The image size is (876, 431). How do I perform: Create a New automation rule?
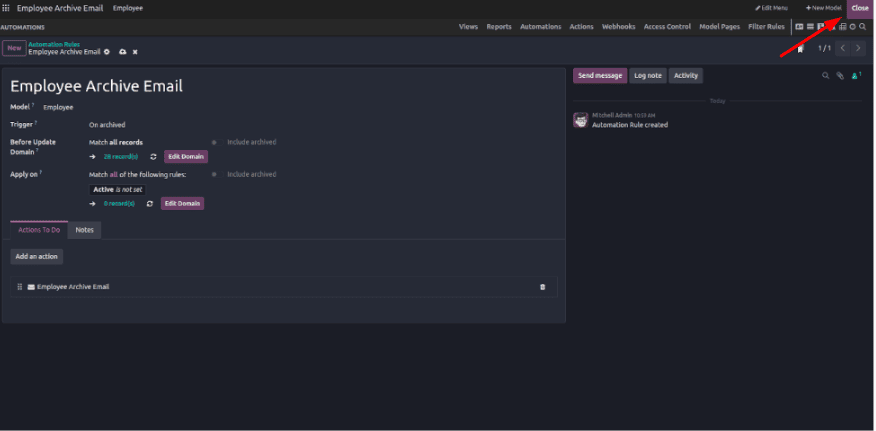tap(14, 48)
